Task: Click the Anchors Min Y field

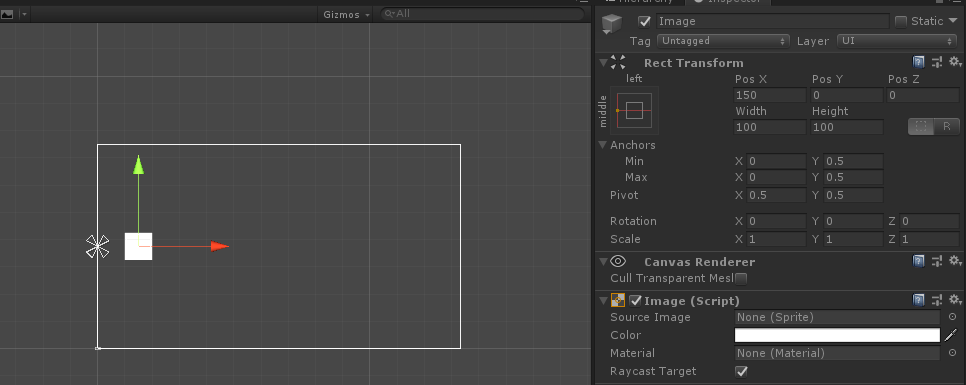Action: 853,161
